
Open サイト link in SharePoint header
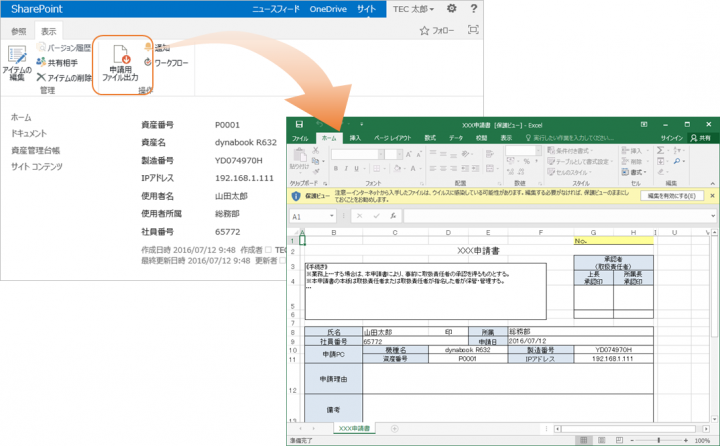tap(366, 9)
